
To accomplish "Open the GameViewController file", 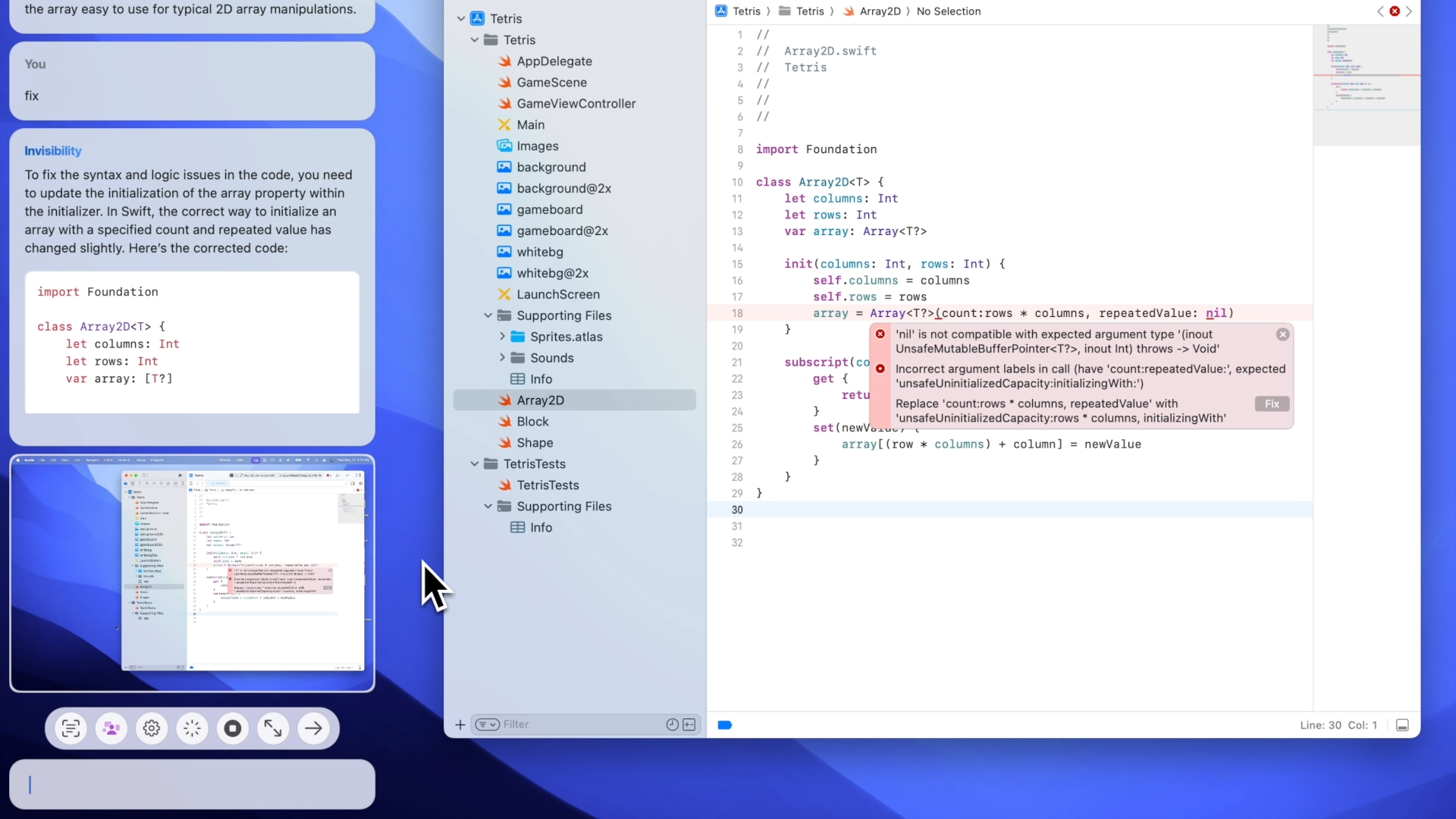I will (x=576, y=104).
